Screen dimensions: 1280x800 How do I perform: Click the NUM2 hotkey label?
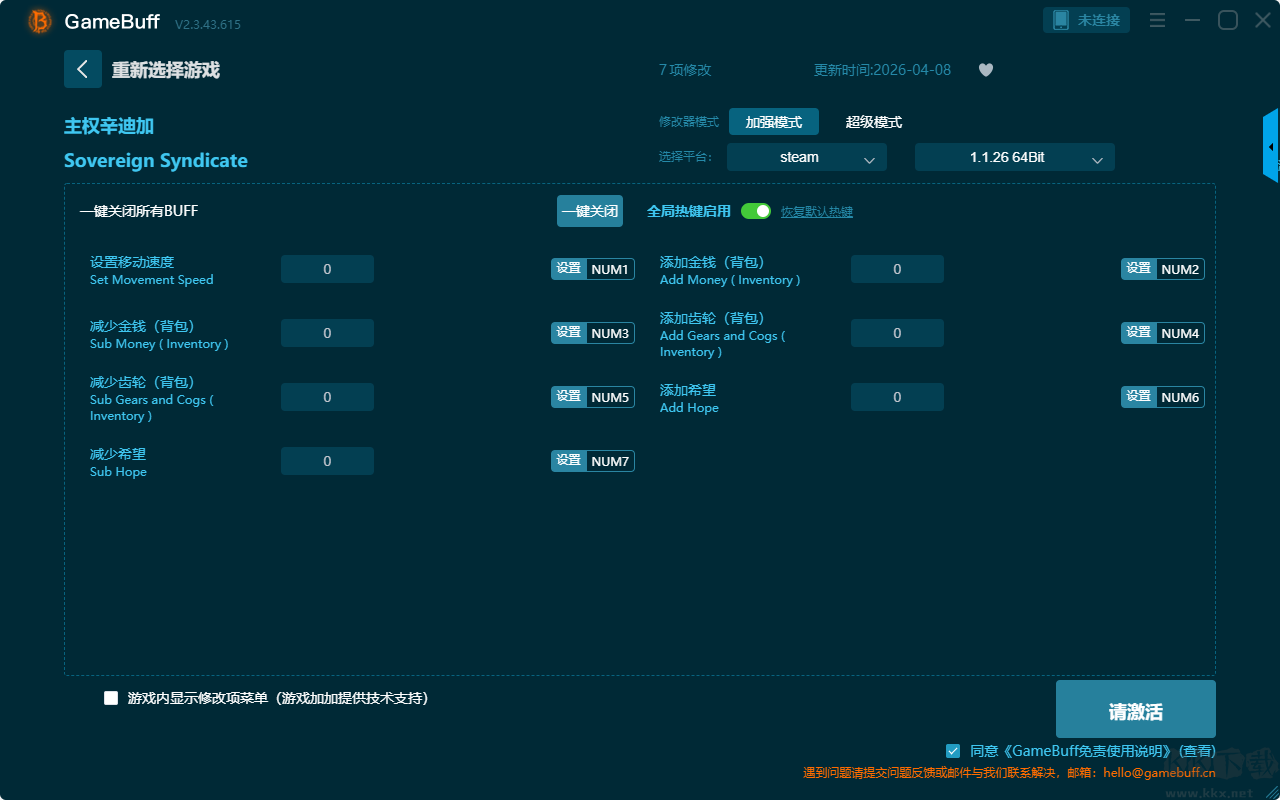coord(1180,269)
